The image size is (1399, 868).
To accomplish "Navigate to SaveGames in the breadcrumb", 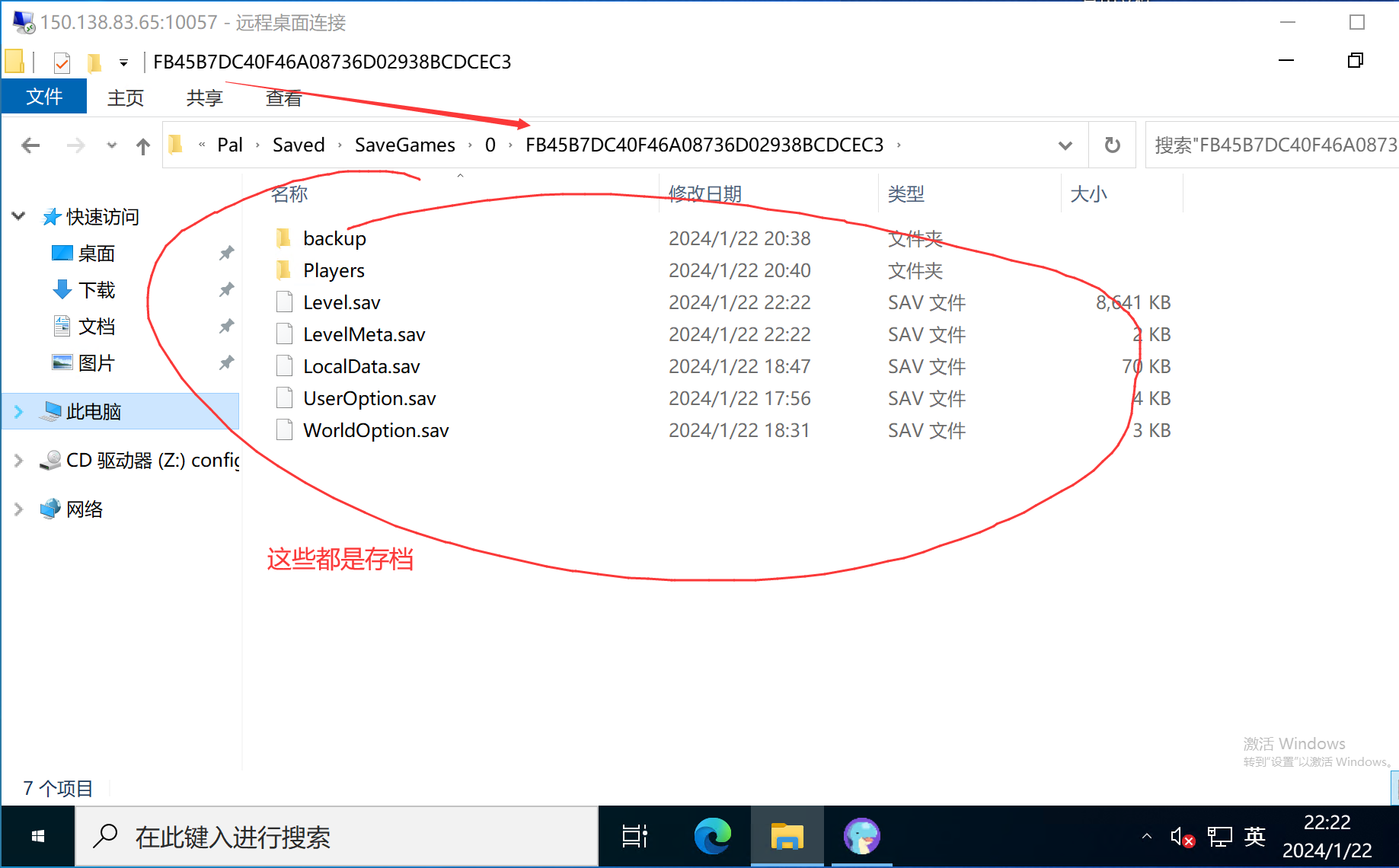I will (404, 145).
